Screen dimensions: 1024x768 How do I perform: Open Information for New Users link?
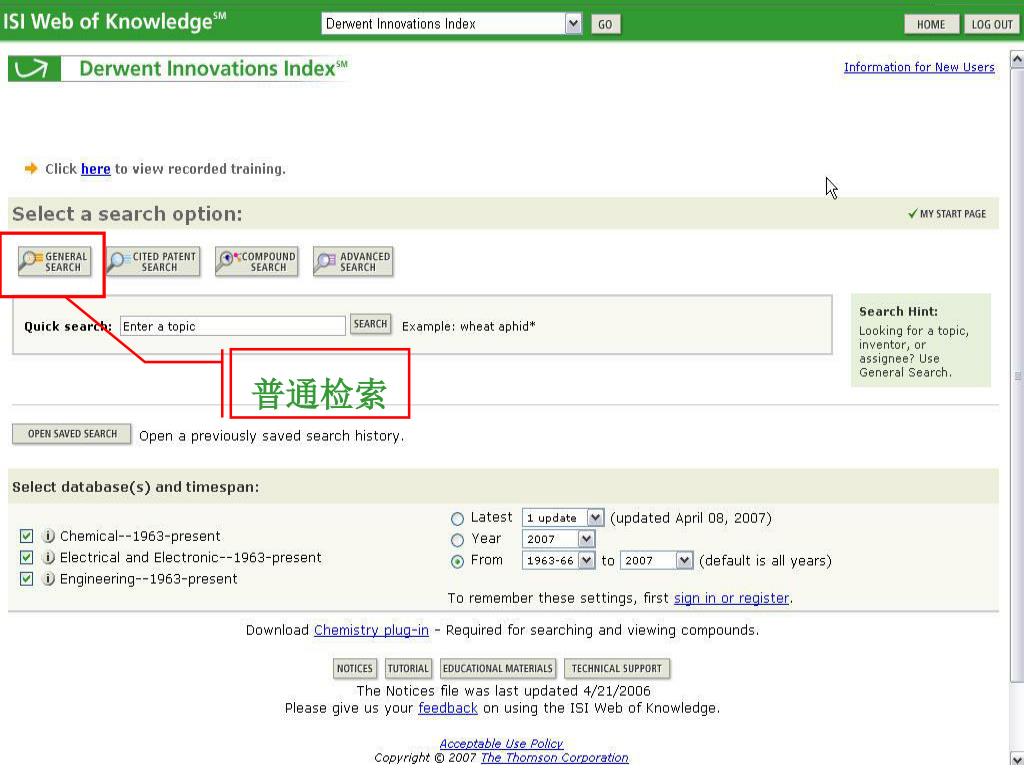tap(919, 67)
